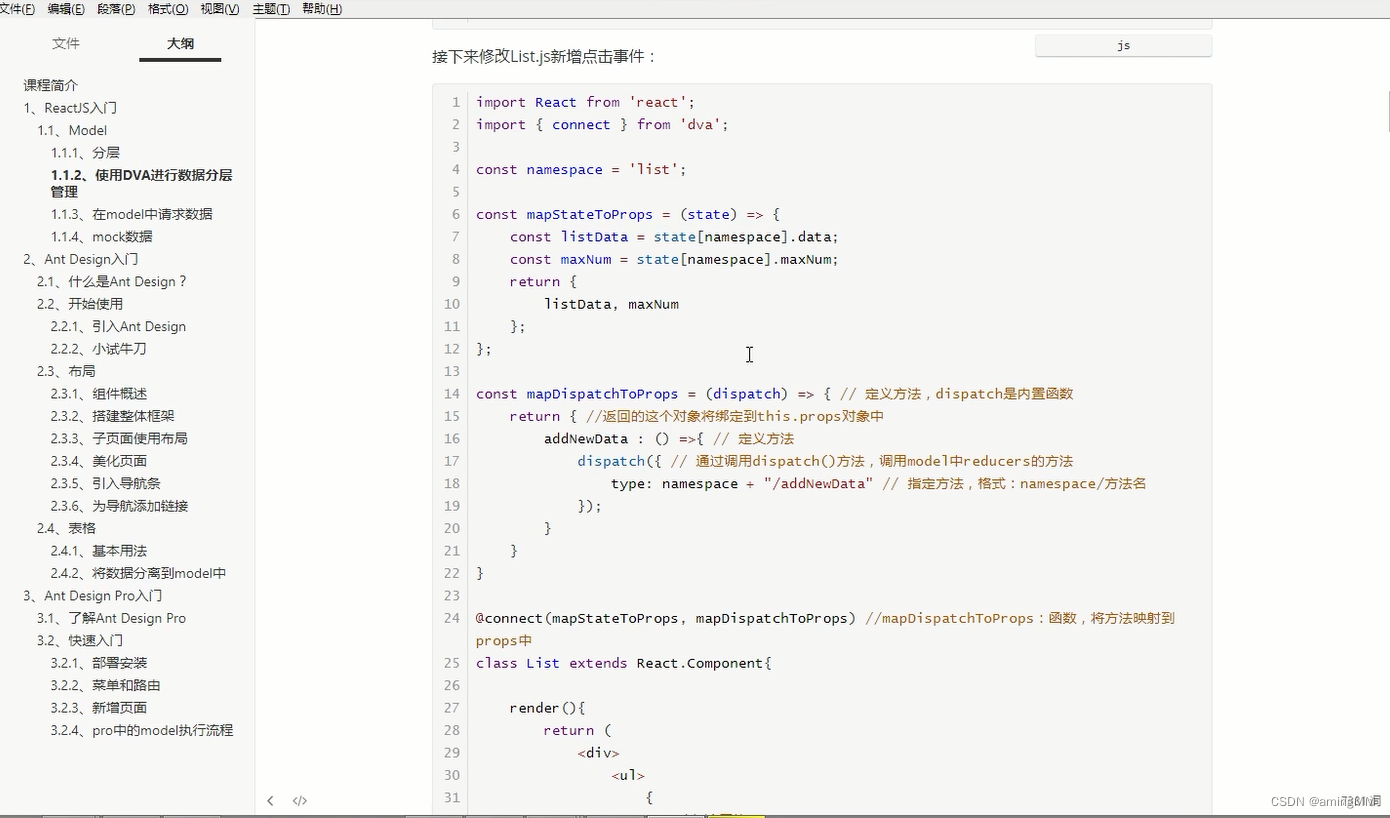
Task: Open the 格式(O) menu
Action: pos(167,9)
